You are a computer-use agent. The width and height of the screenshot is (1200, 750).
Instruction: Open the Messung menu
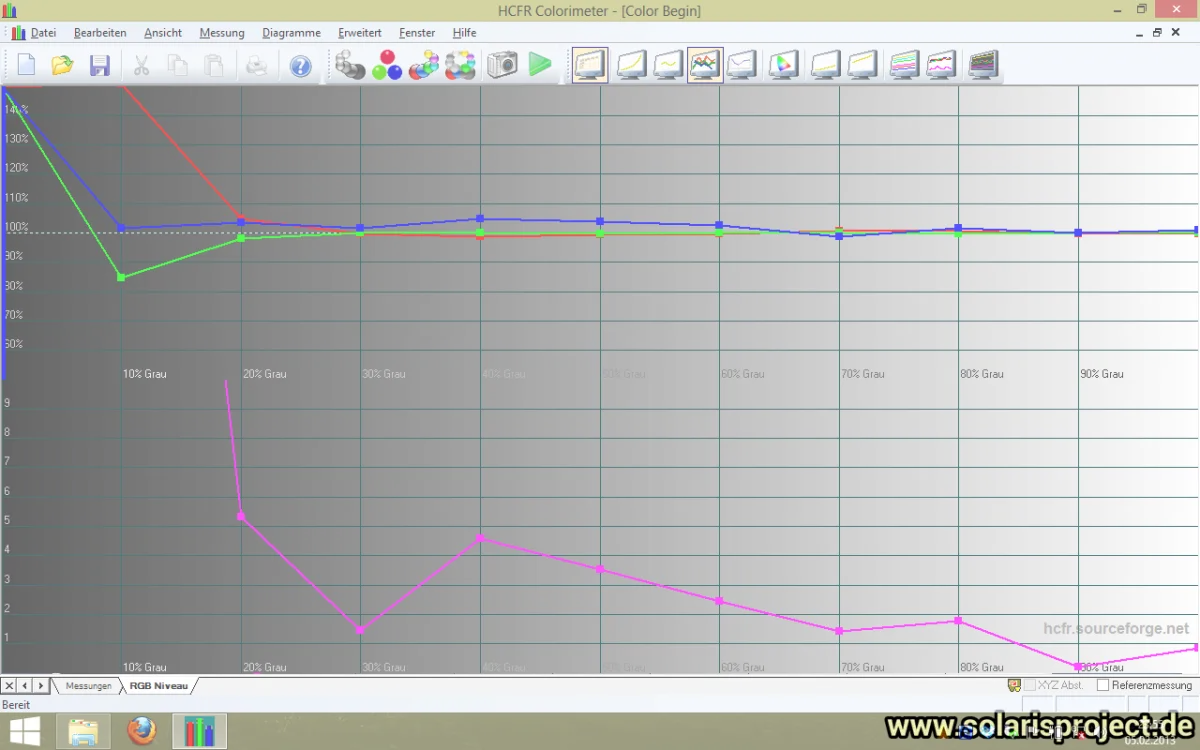(222, 33)
